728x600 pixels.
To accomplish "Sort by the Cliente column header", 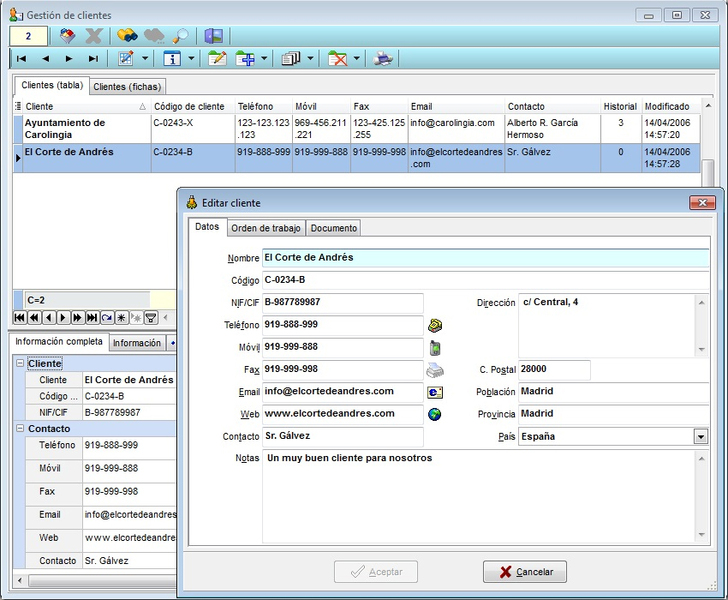I will pos(86,106).
